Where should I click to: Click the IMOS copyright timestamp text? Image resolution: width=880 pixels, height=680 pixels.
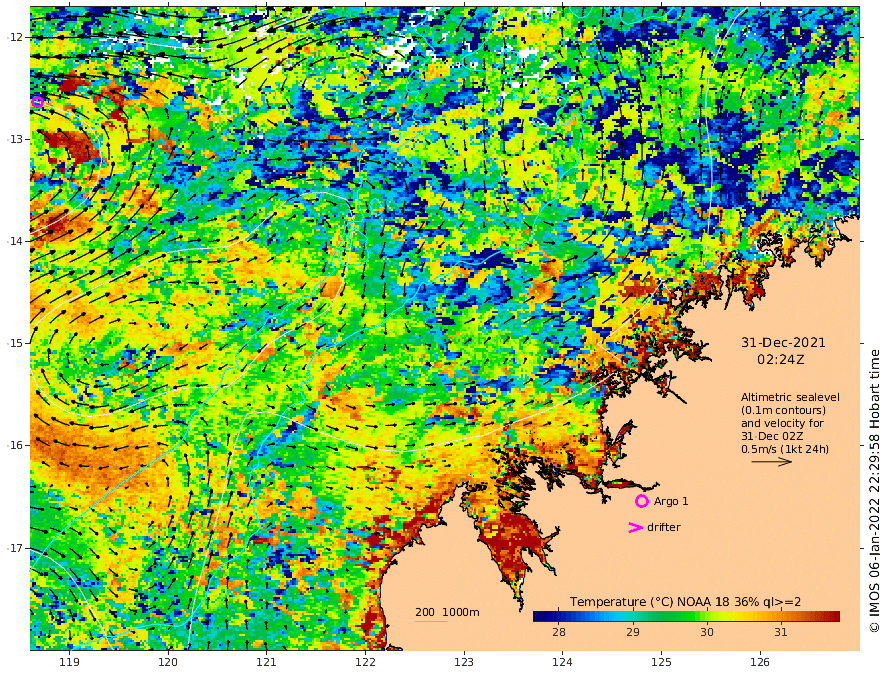(x=873, y=490)
